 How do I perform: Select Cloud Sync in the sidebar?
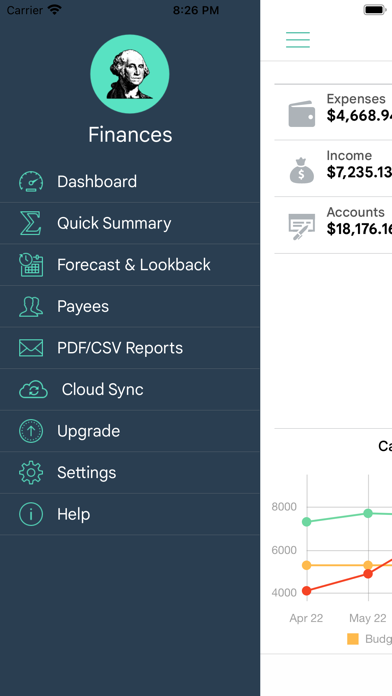[130, 390]
